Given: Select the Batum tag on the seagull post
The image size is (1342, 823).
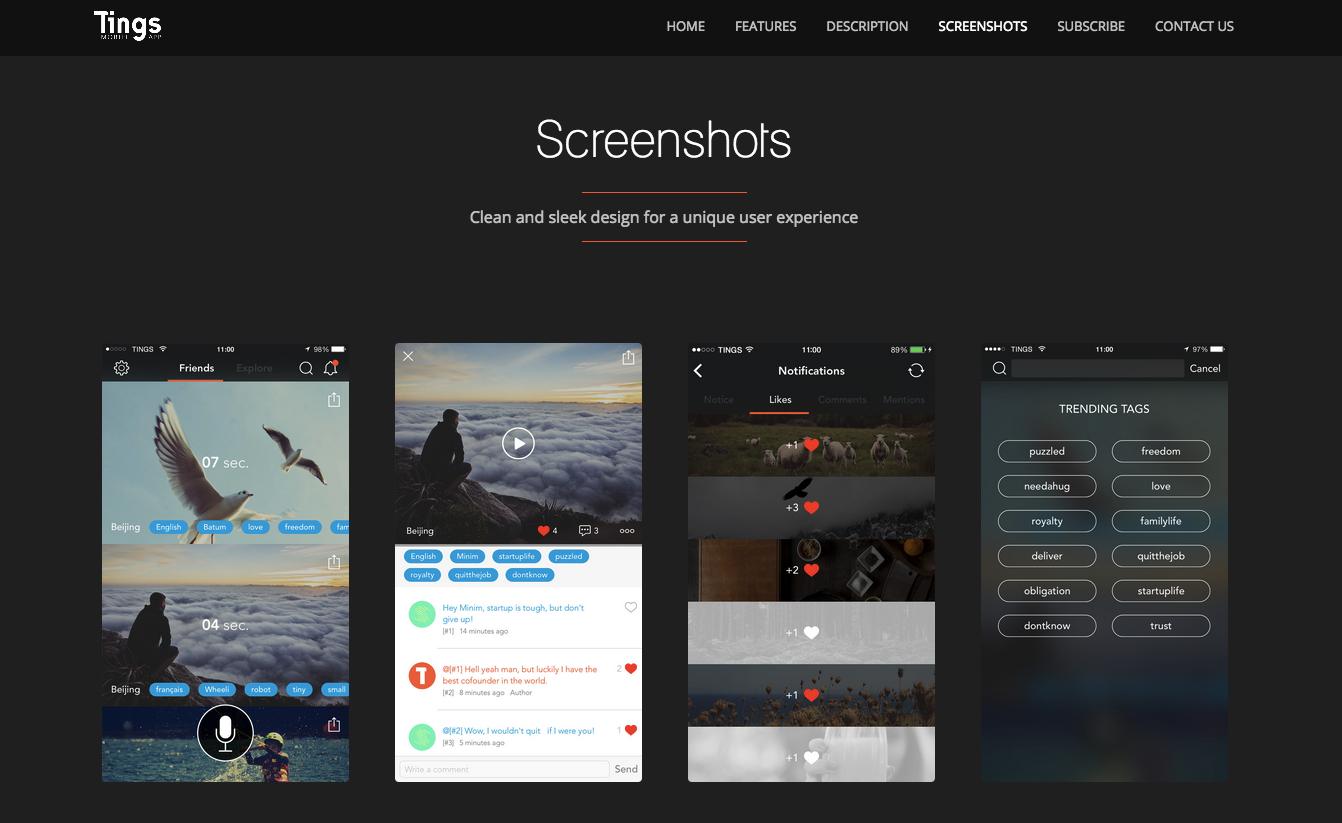Looking at the screenshot, I should (x=215, y=527).
